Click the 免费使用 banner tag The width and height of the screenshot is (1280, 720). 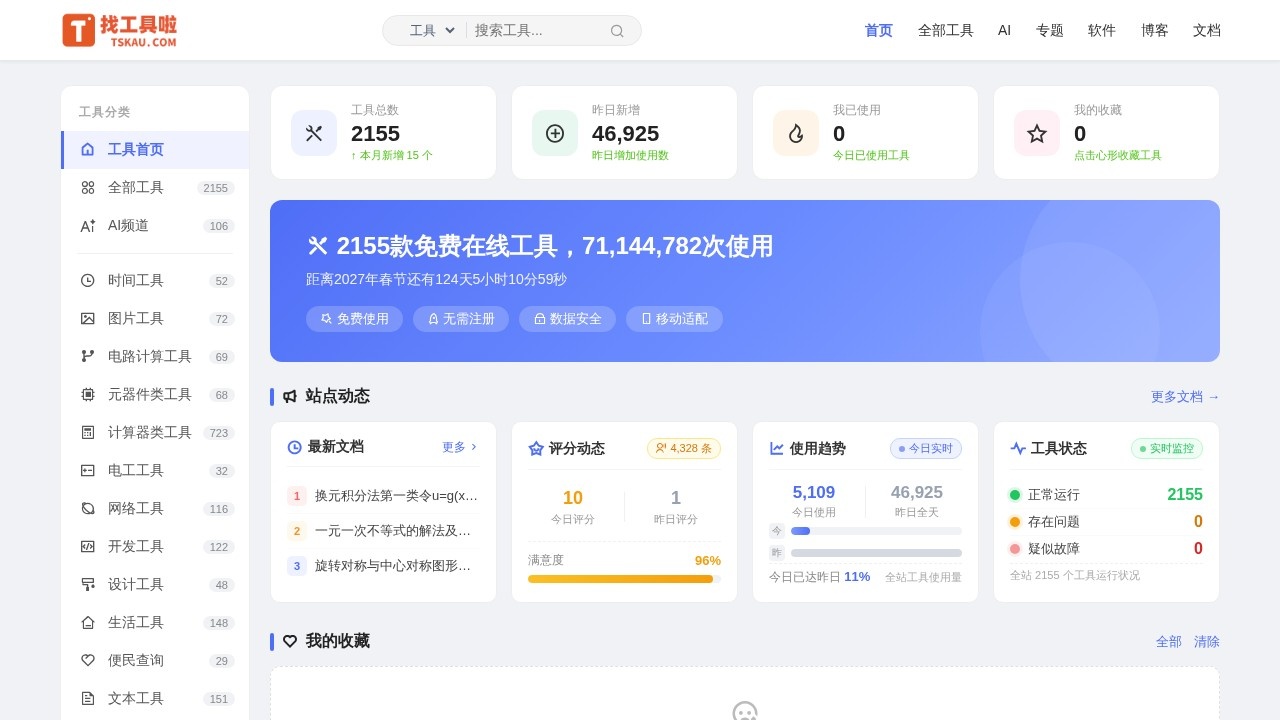point(354,319)
